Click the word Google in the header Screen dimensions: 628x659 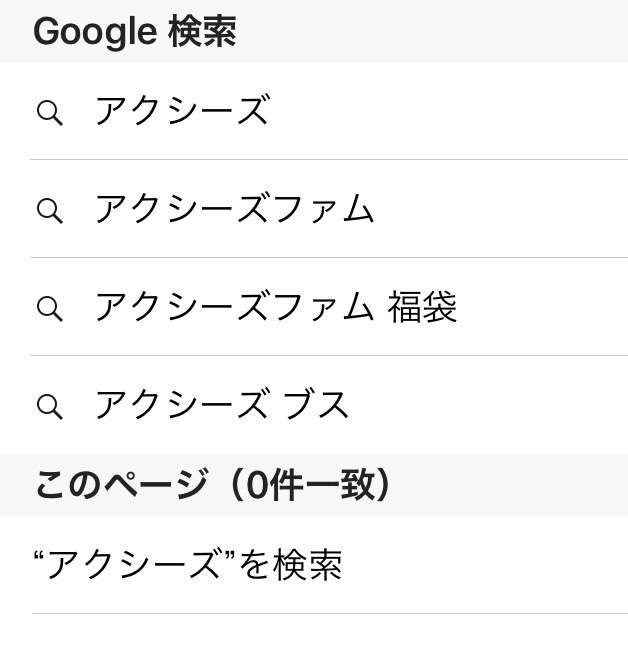[x=95, y=32]
